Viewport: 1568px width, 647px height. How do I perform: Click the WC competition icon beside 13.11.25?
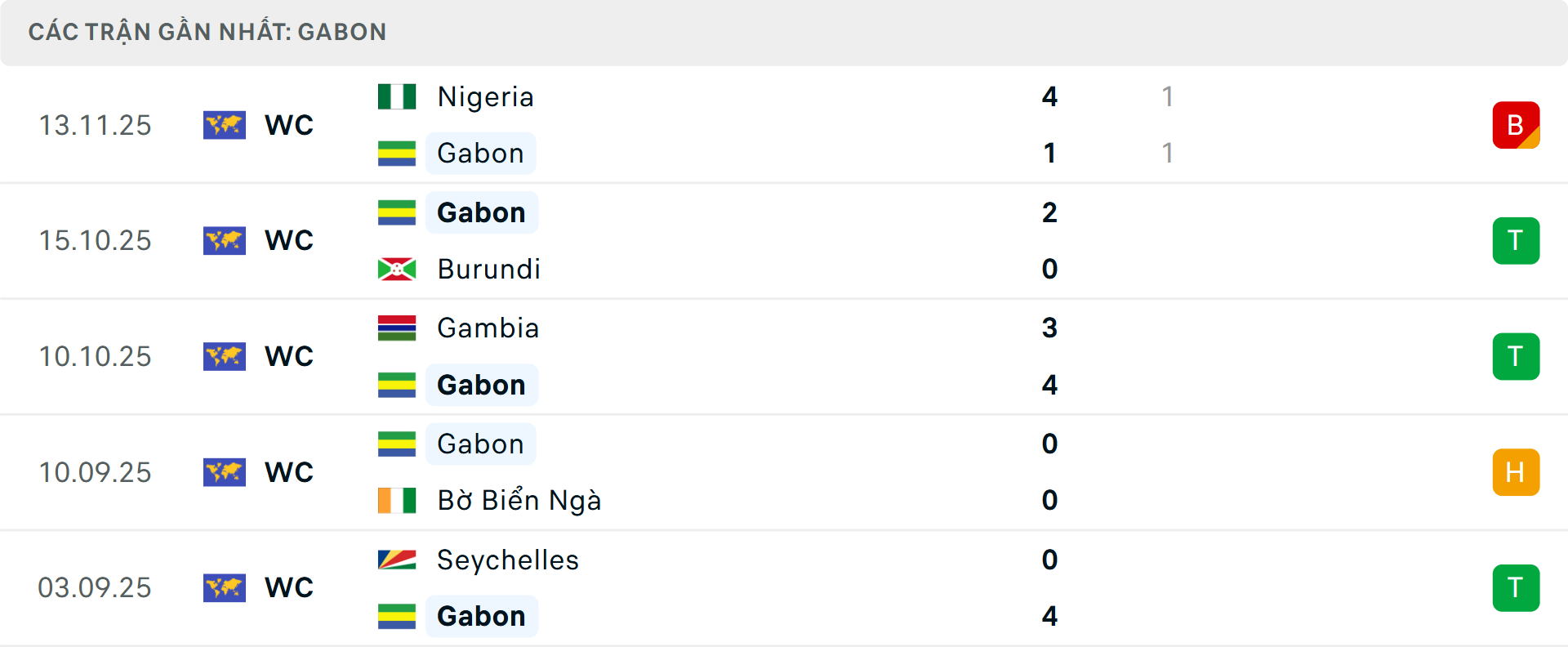pyautogui.click(x=225, y=125)
